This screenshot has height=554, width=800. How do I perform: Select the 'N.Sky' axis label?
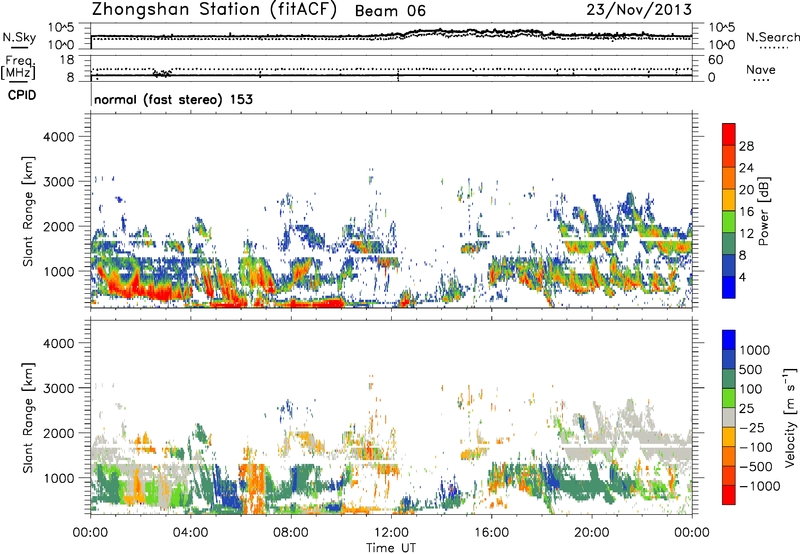click(x=19, y=37)
